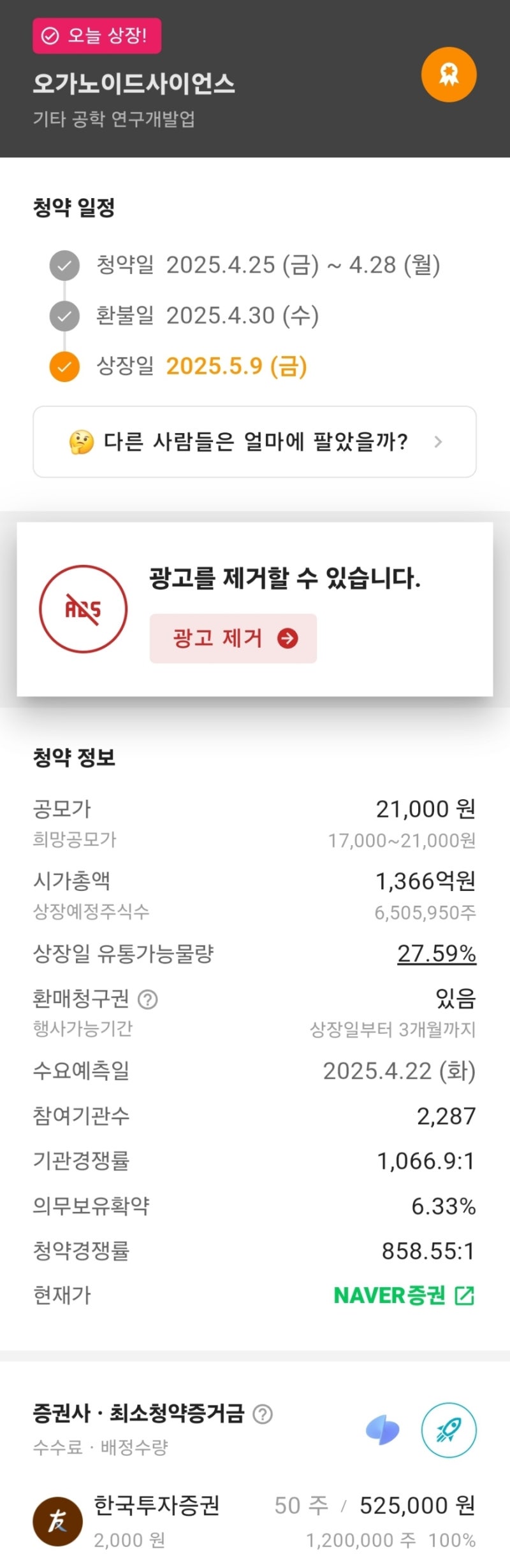Tap the 한국투자증권 brokerage logo

pos(57,1521)
